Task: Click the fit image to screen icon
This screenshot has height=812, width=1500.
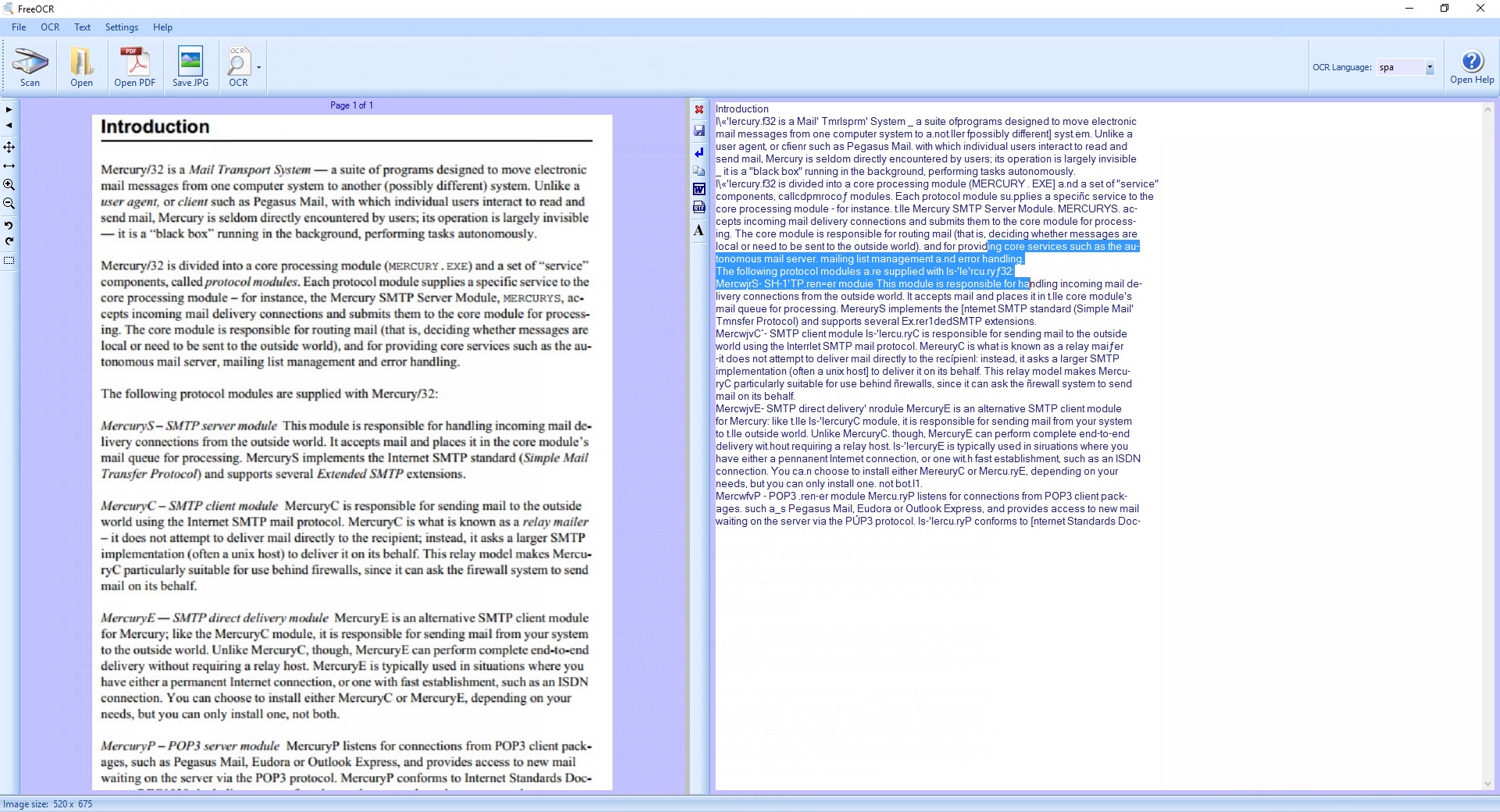Action: [x=9, y=147]
